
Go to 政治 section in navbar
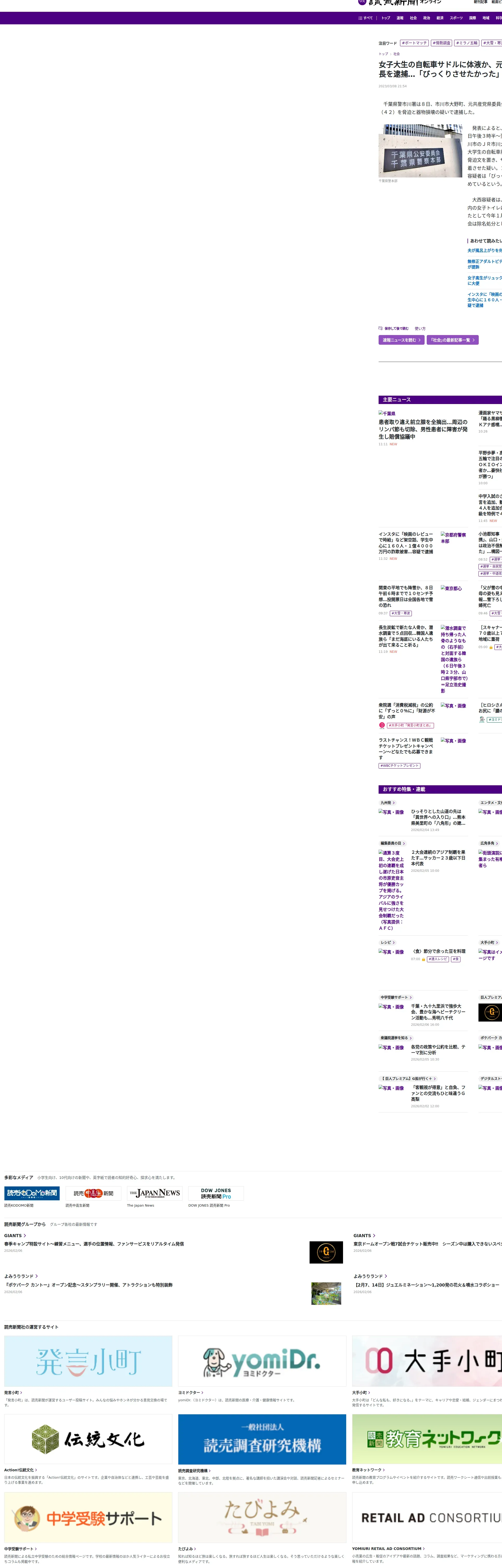point(426,18)
